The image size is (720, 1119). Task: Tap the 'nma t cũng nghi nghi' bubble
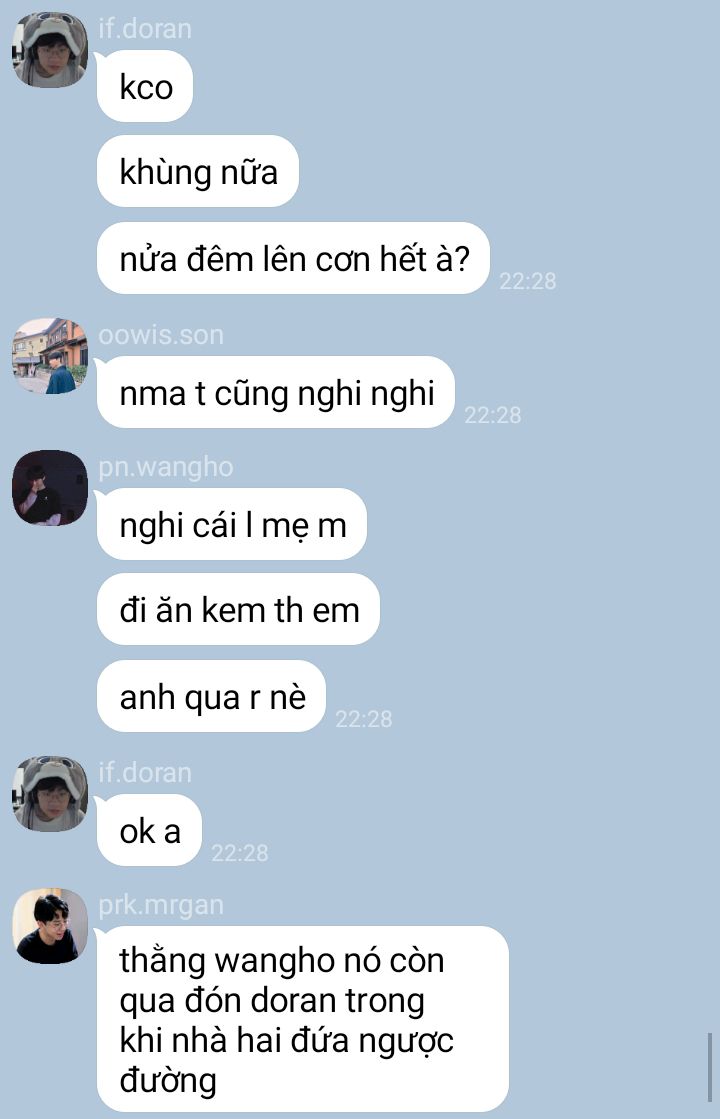tap(276, 392)
